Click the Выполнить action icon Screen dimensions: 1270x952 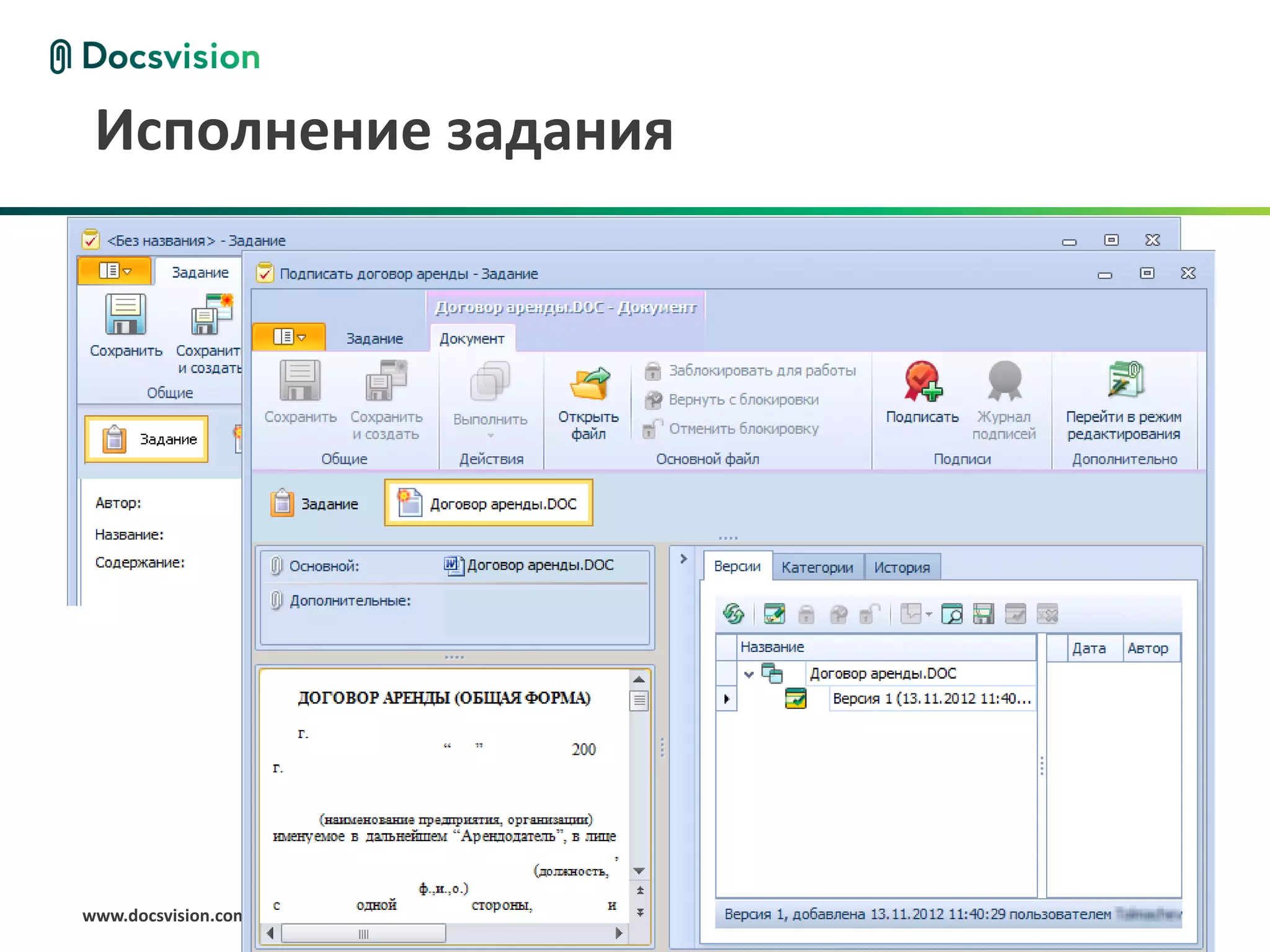[490, 381]
